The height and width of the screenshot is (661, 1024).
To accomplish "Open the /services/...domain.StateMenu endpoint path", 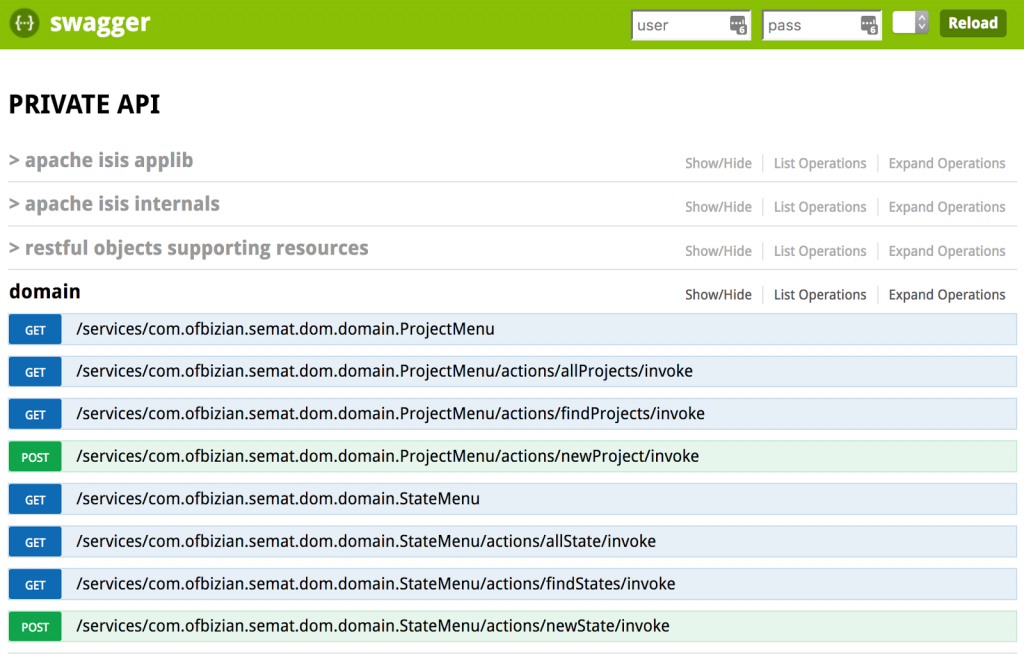I will [x=278, y=498].
